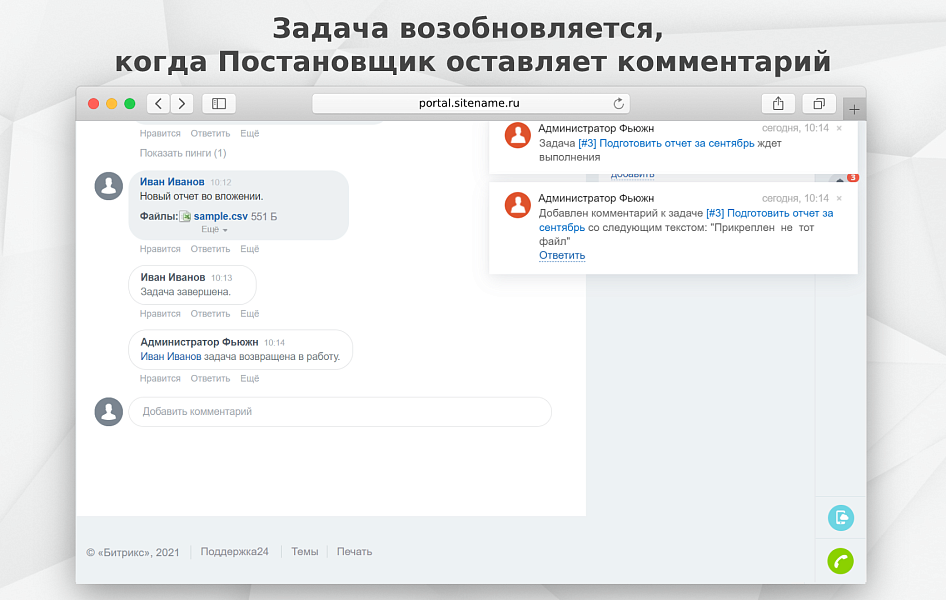Viewport: 946px width, 600px height.
Task: Open the blue mobile app icon
Action: 840,518
